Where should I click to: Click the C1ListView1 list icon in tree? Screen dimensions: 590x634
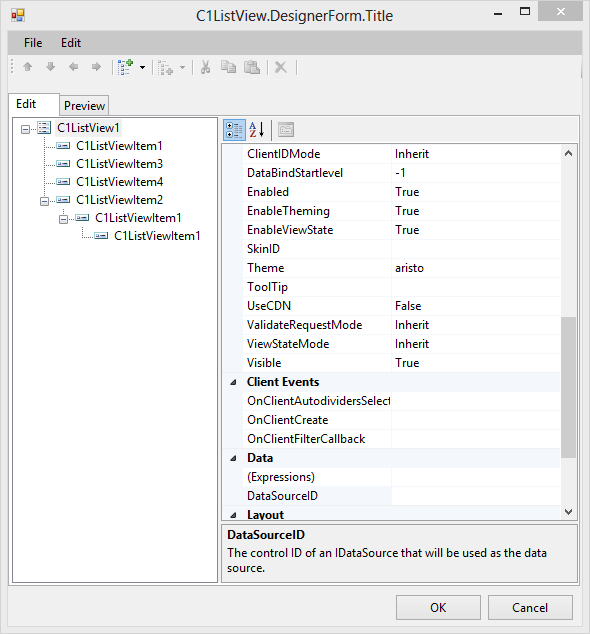(x=44, y=128)
